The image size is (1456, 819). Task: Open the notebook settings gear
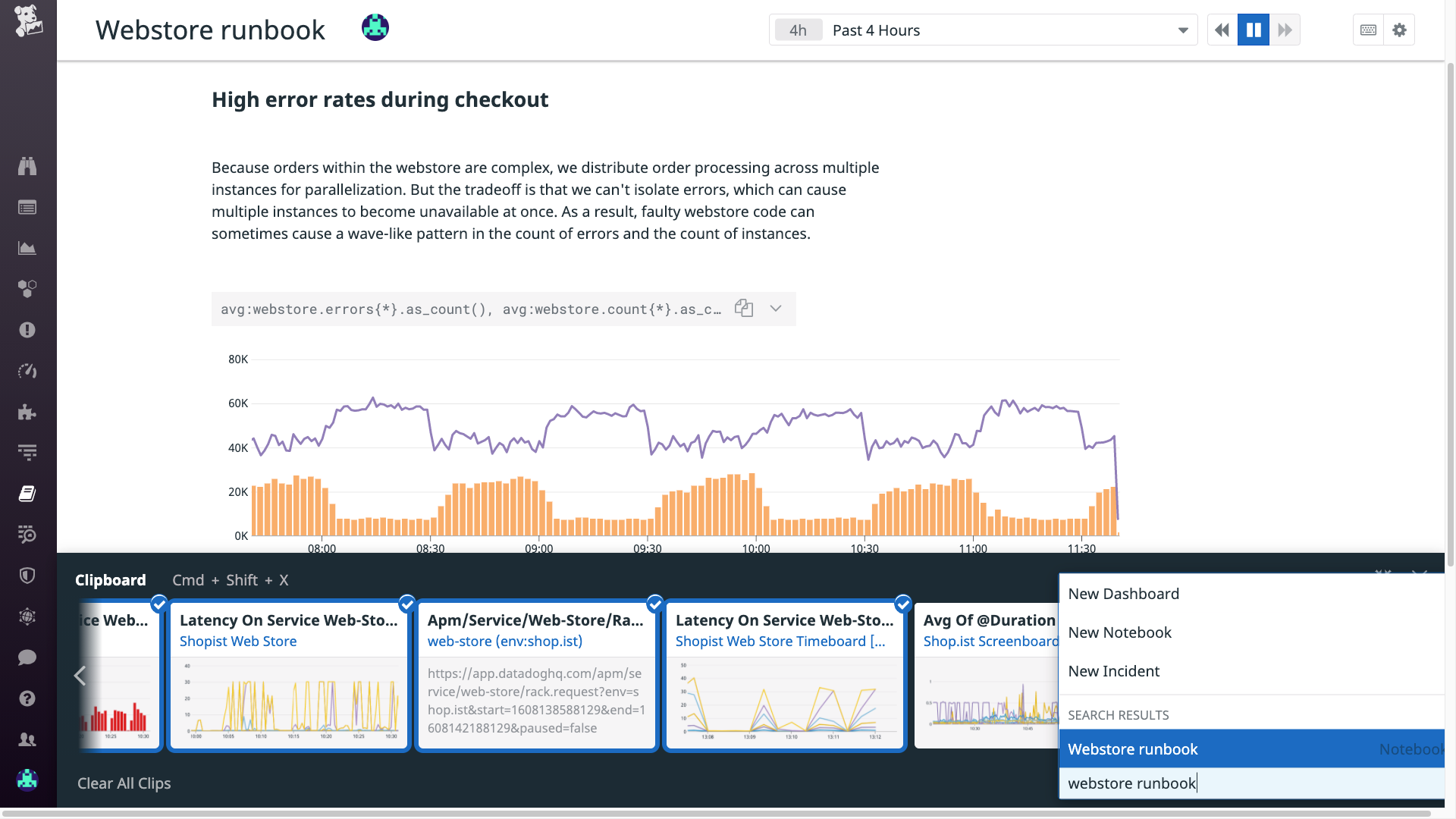pyautogui.click(x=1399, y=30)
